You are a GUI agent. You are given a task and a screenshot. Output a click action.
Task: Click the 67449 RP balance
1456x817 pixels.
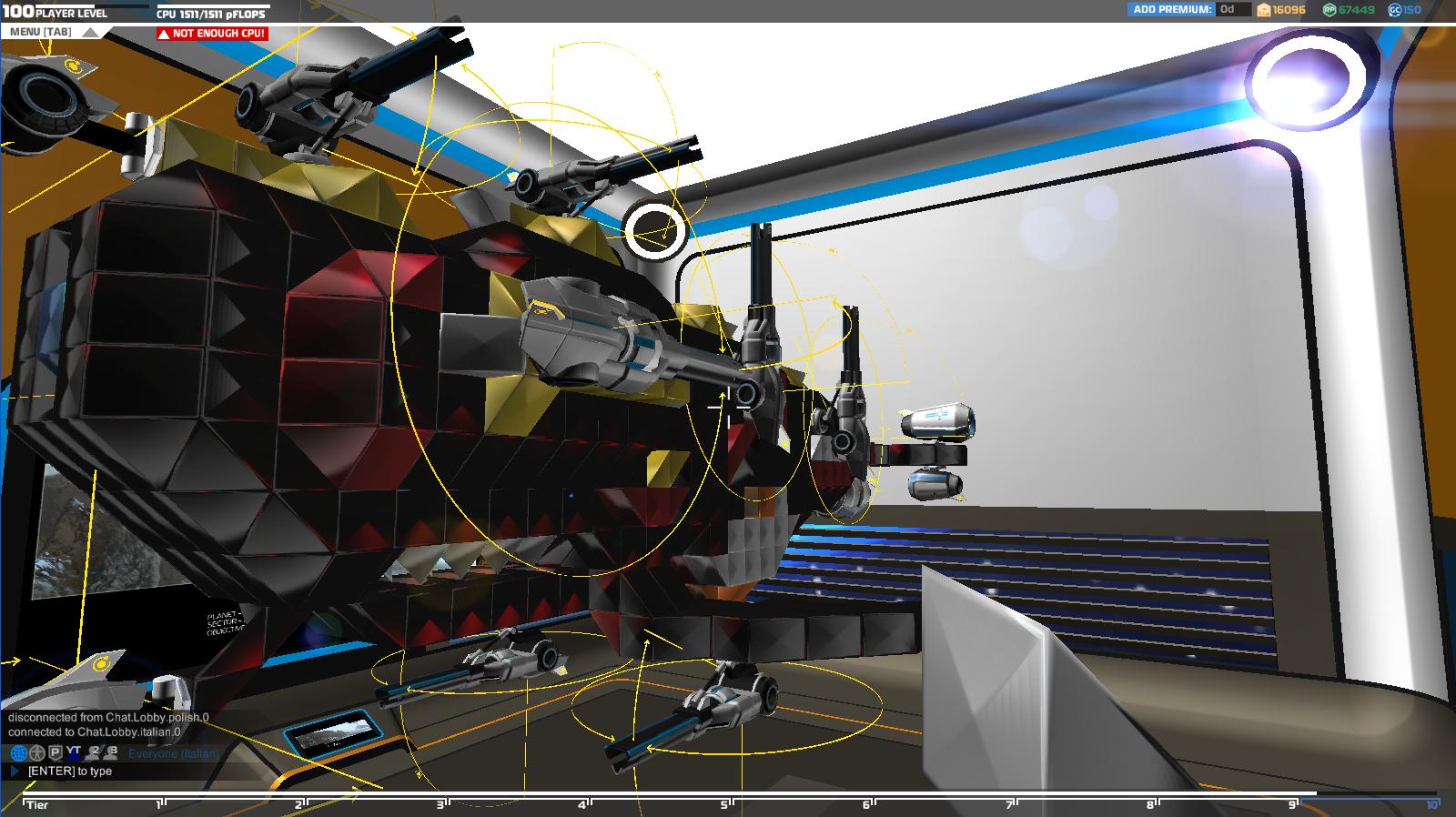tap(1356, 10)
